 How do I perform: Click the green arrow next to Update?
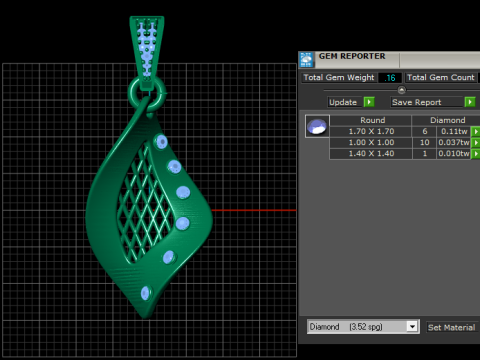(369, 102)
